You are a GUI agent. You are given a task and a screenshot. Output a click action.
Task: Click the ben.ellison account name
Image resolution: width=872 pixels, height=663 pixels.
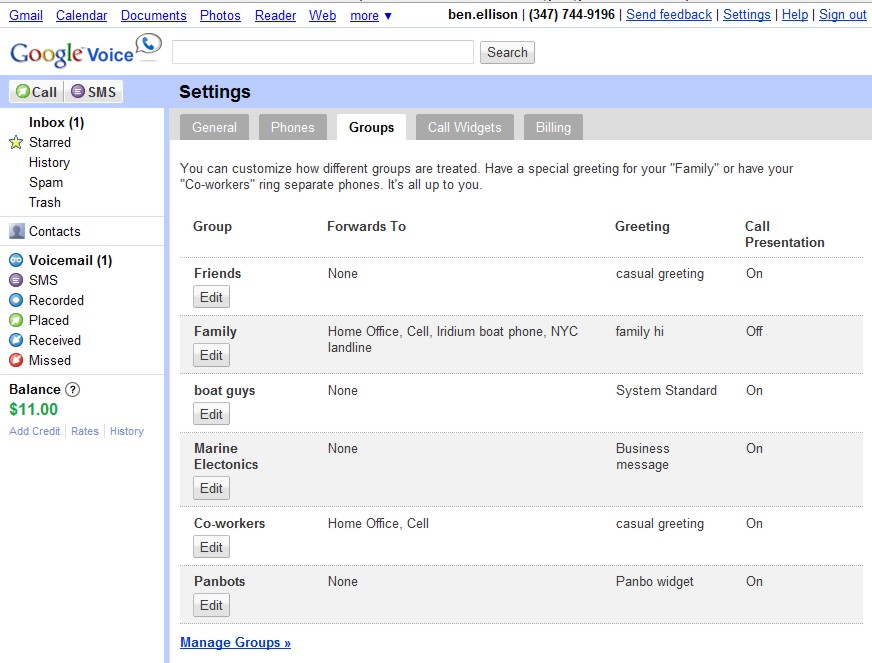[x=483, y=14]
